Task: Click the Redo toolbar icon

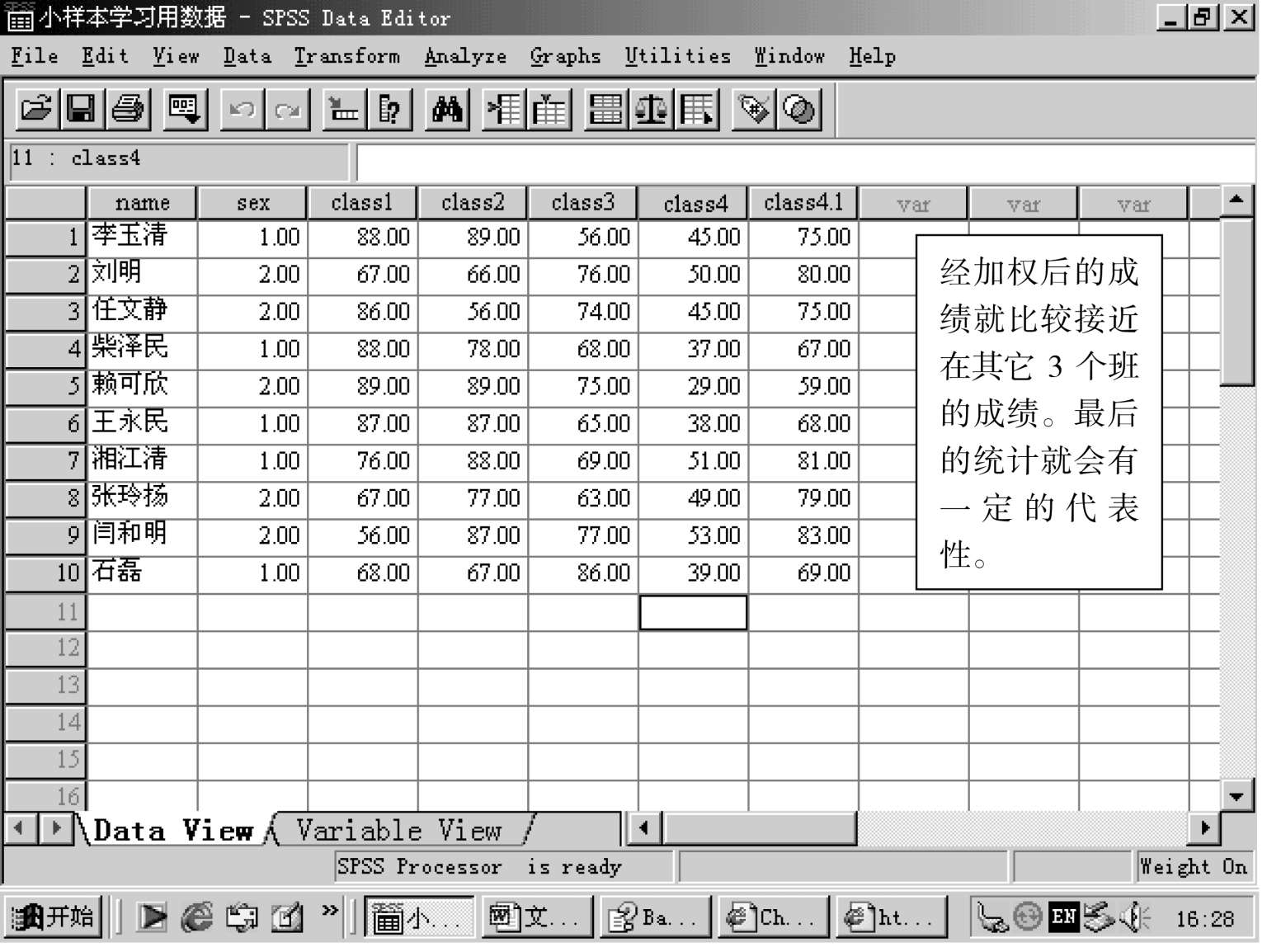Action: (x=287, y=110)
